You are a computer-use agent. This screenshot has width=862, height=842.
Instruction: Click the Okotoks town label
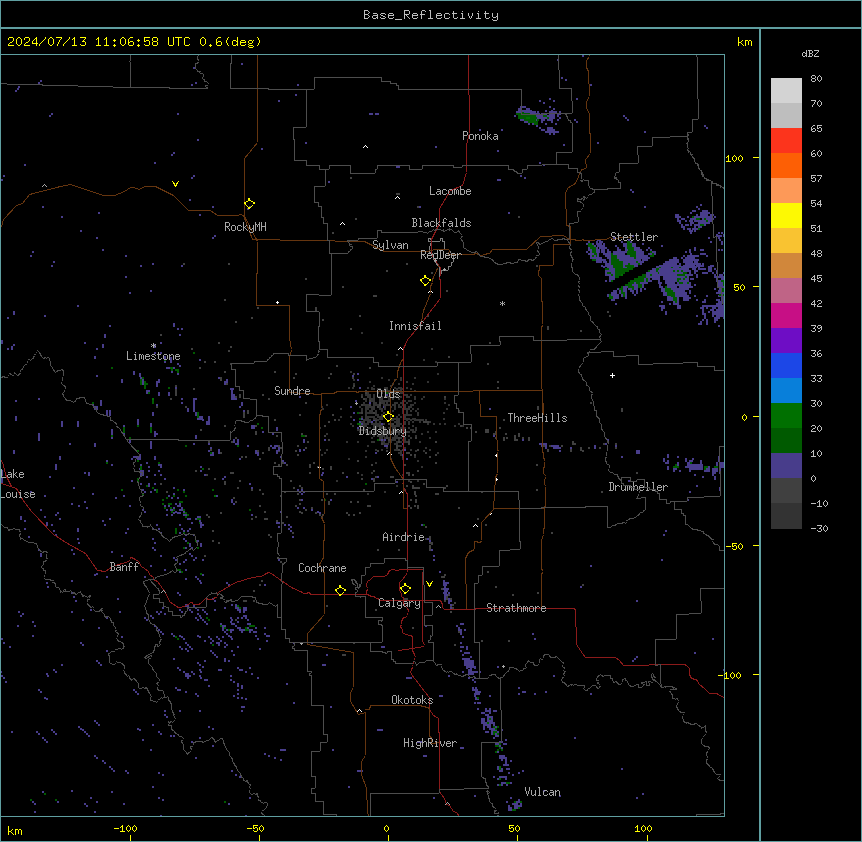click(x=412, y=700)
